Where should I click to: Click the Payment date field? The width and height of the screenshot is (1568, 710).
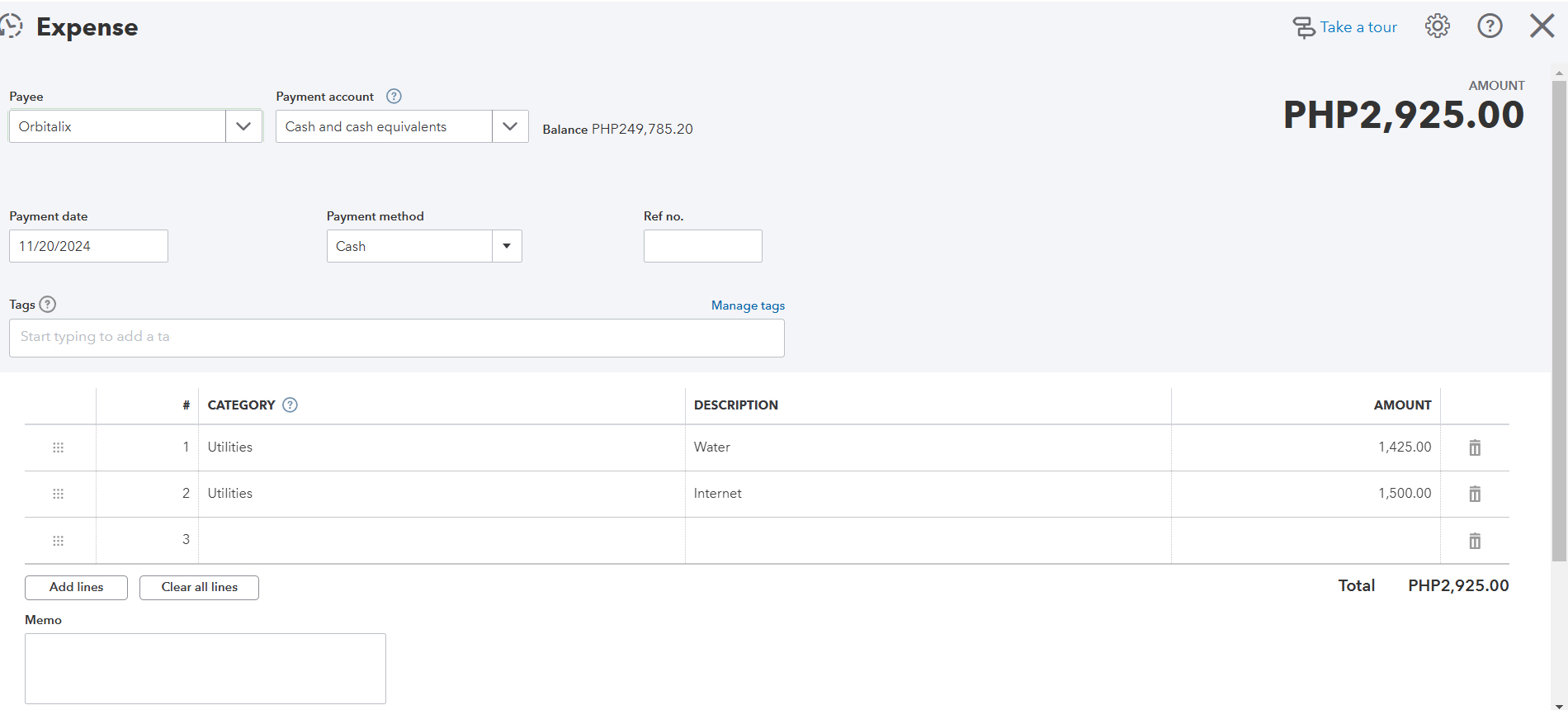(x=88, y=246)
